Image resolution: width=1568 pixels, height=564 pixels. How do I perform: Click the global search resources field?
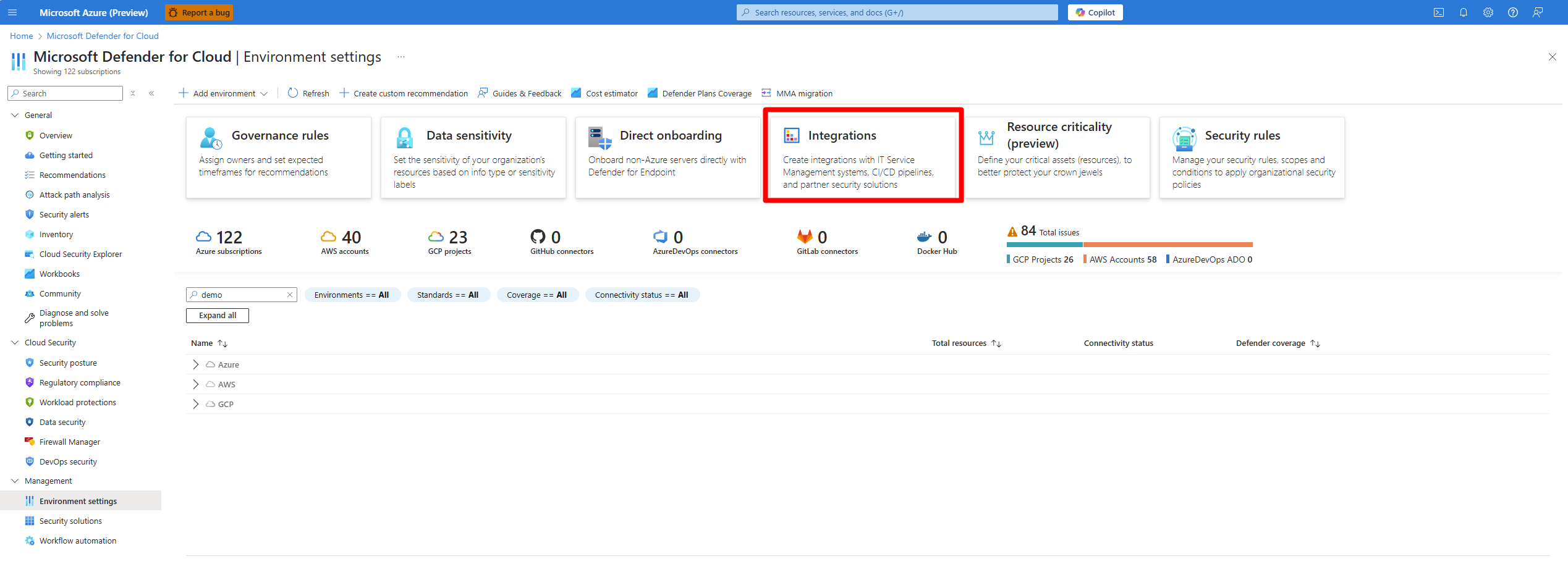[897, 12]
